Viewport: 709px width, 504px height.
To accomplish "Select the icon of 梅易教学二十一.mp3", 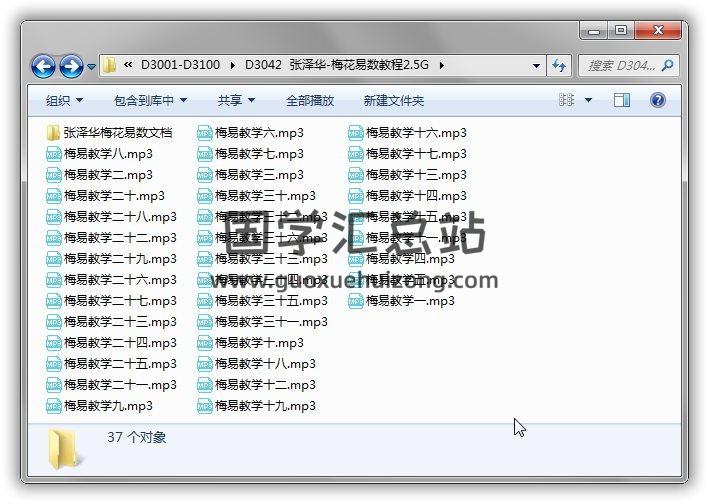I will (53, 385).
